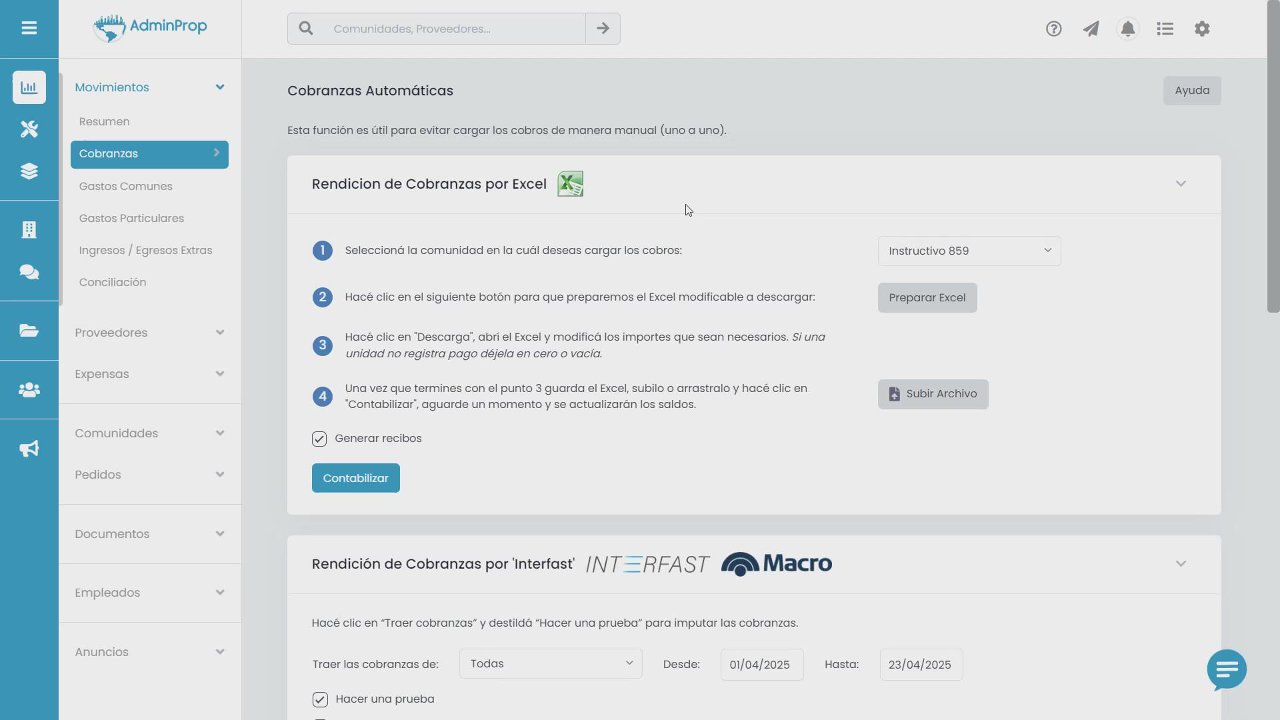Click the Contabilizar button
This screenshot has width=1280, height=720.
coord(356,478)
